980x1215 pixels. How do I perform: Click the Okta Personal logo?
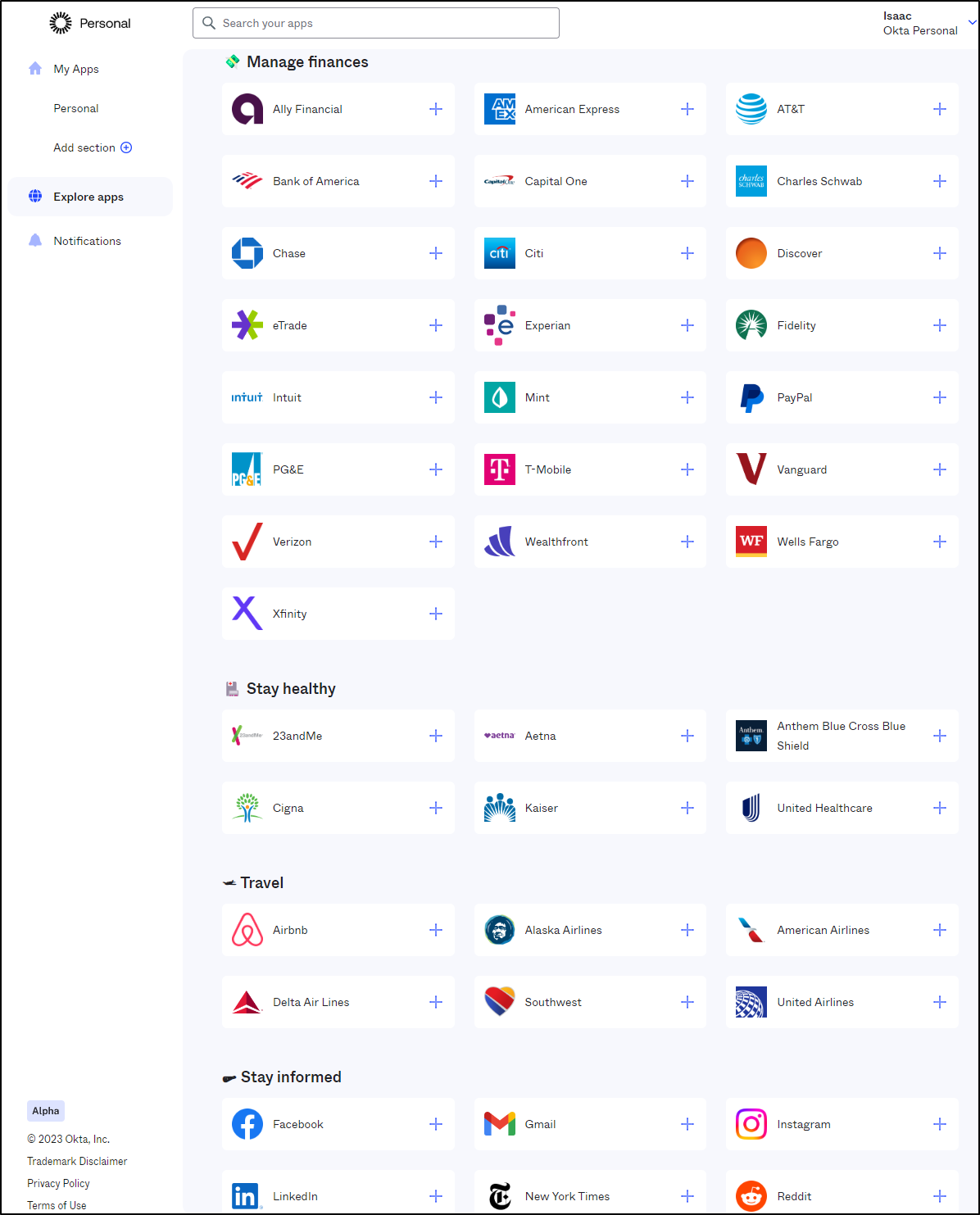(90, 23)
